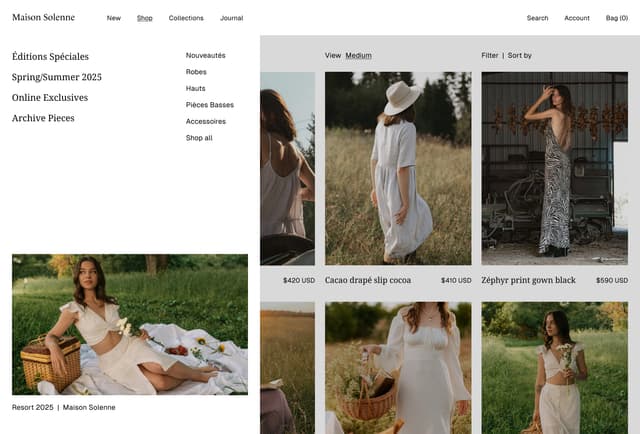This screenshot has height=434, width=640.
Task: View the shopping Bag (0)
Action: coord(617,18)
